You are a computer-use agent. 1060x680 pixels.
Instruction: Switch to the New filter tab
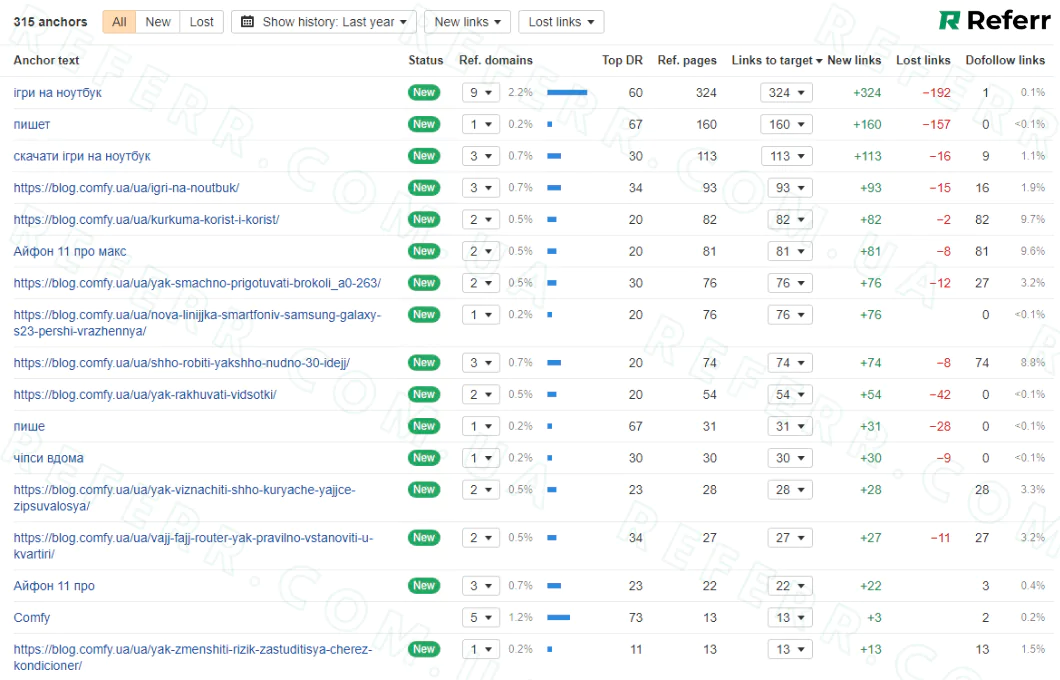(158, 22)
